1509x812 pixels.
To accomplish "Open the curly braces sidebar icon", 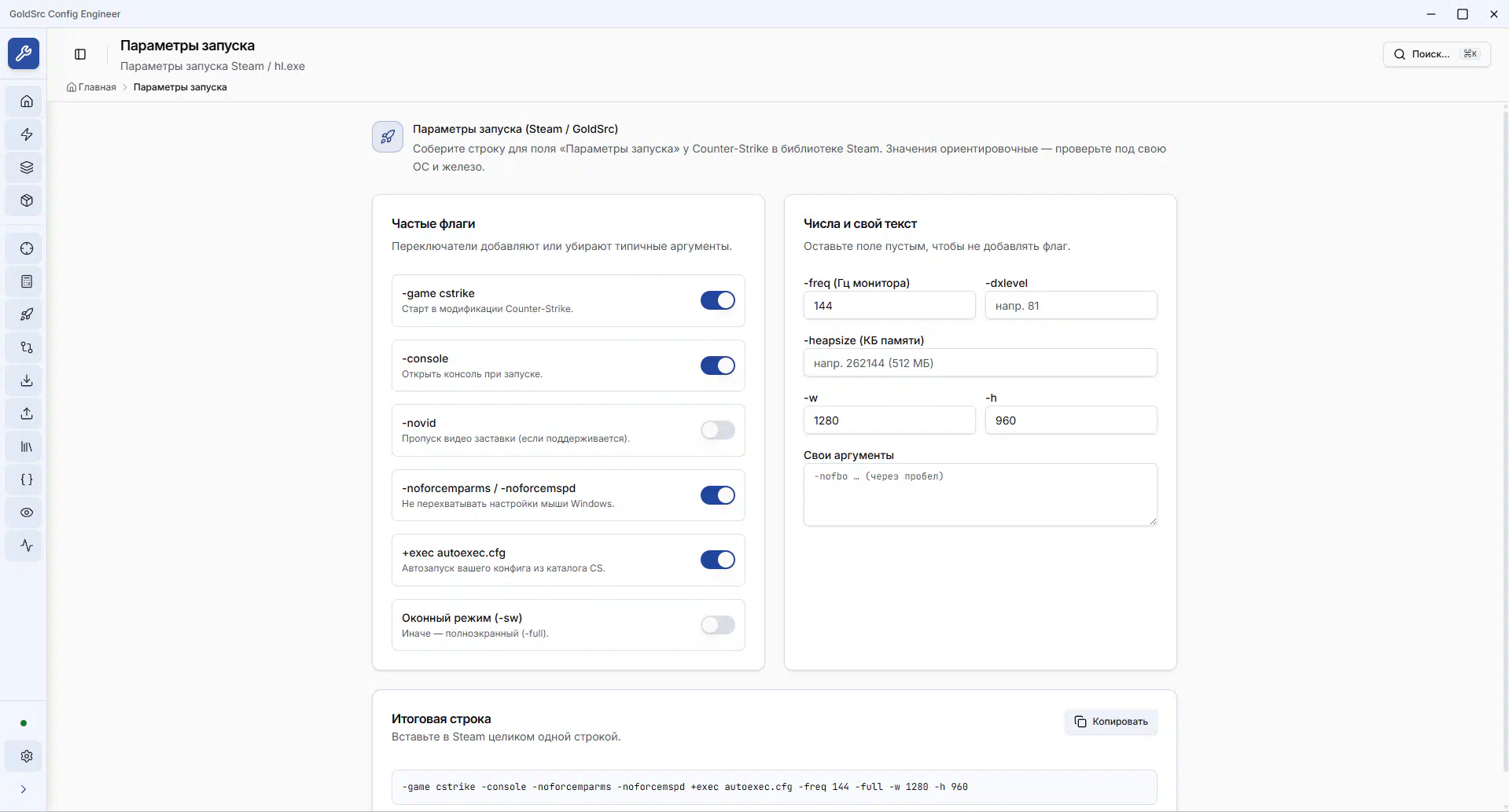I will [x=27, y=479].
